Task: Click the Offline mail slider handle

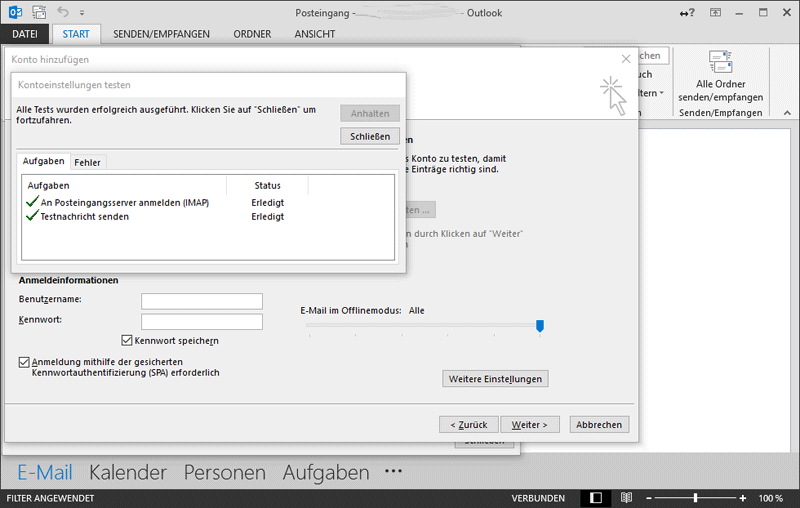Action: click(540, 326)
